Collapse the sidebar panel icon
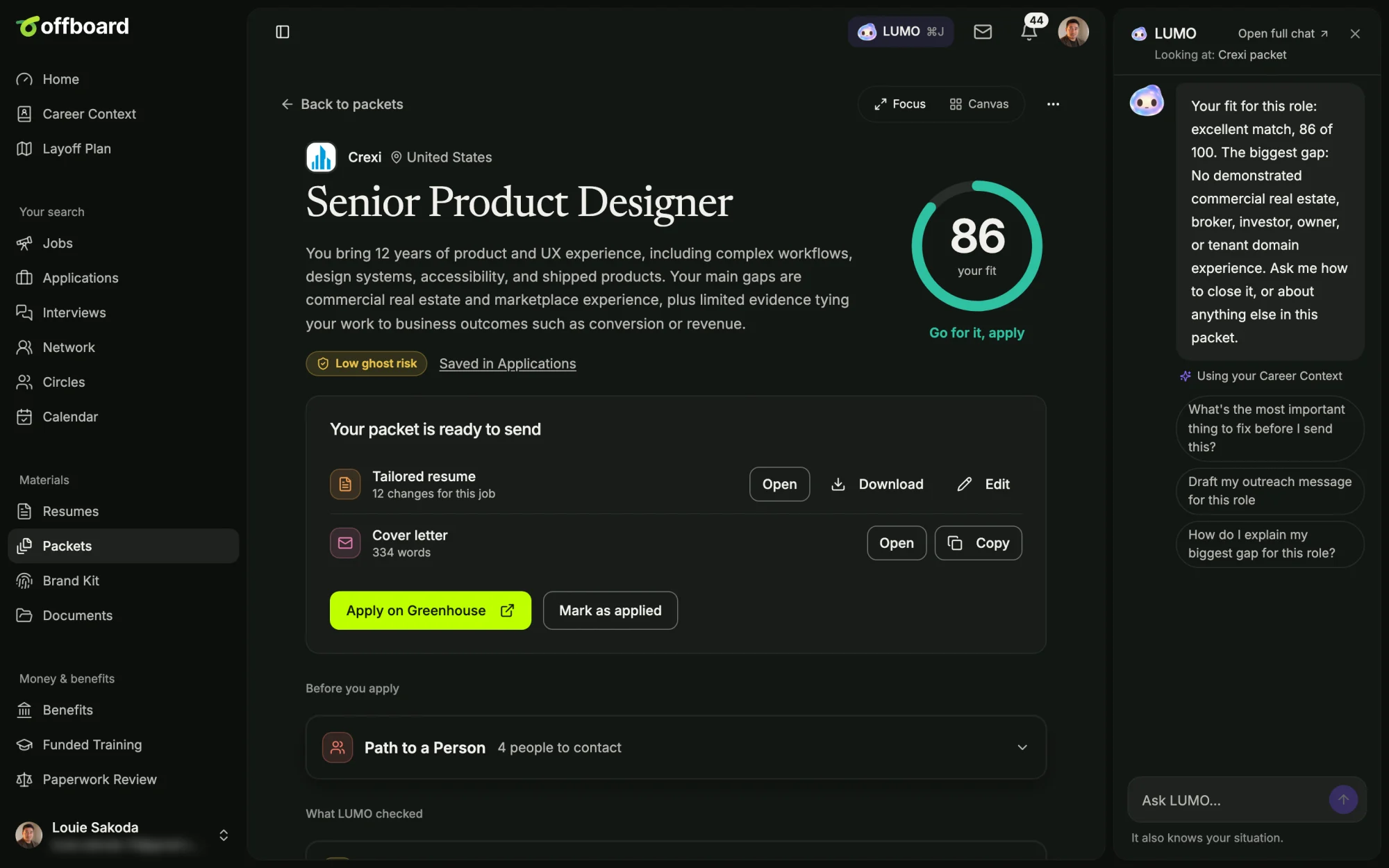Screen dimensions: 1389x868 click(282, 32)
